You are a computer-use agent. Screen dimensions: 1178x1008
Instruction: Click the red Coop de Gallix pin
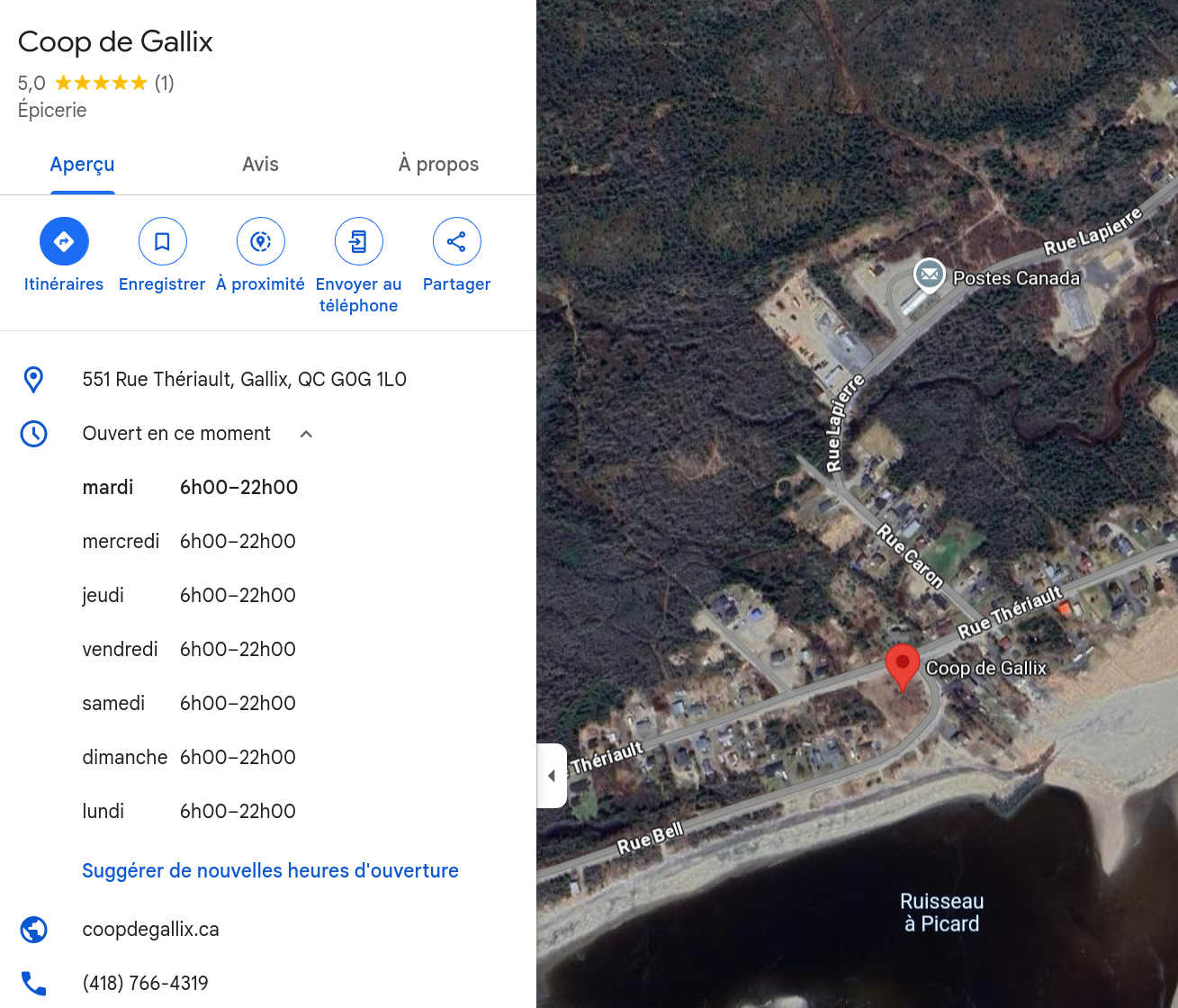[x=902, y=668]
